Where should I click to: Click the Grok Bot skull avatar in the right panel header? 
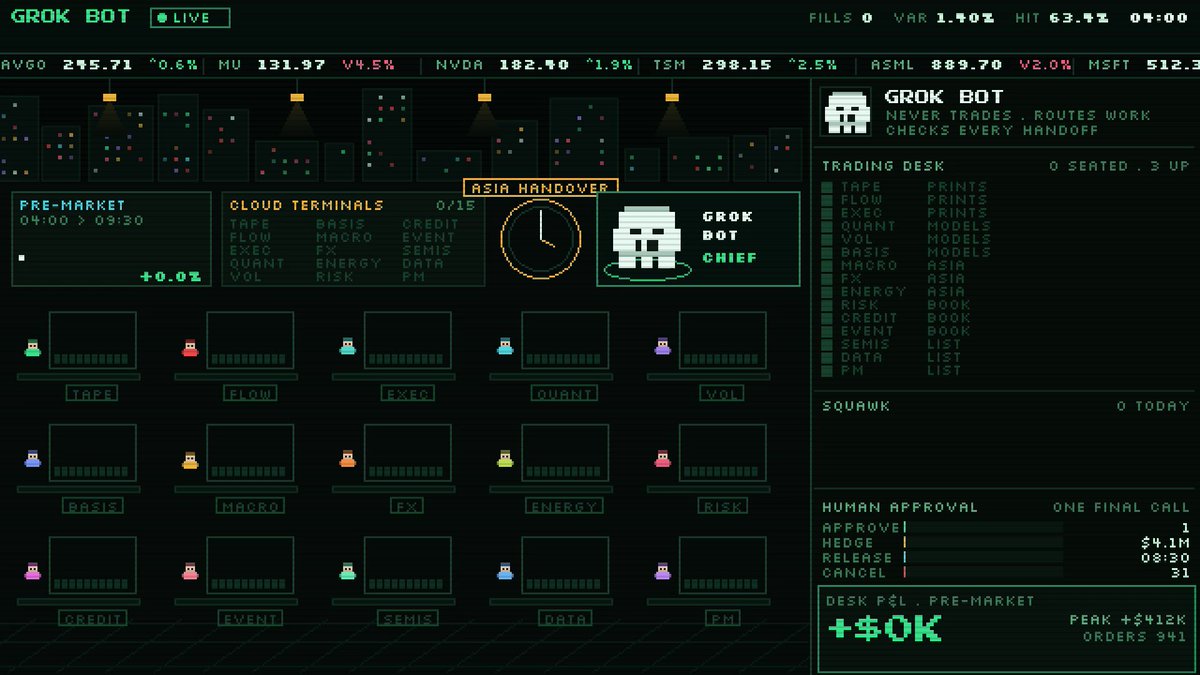coord(846,111)
